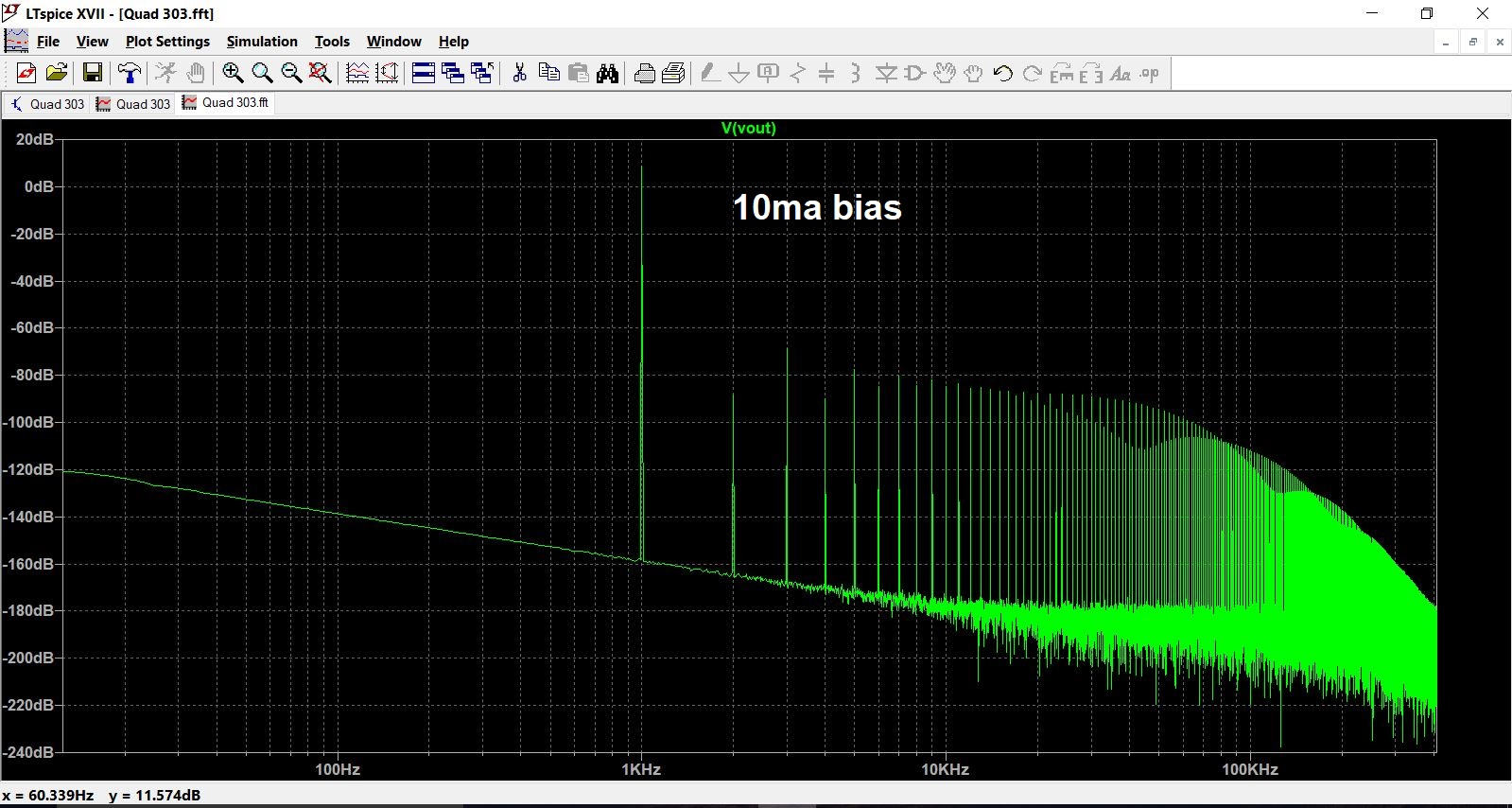Click the -120dB vertical axis label
Viewport: 1512px width, 808px height.
coord(29,469)
